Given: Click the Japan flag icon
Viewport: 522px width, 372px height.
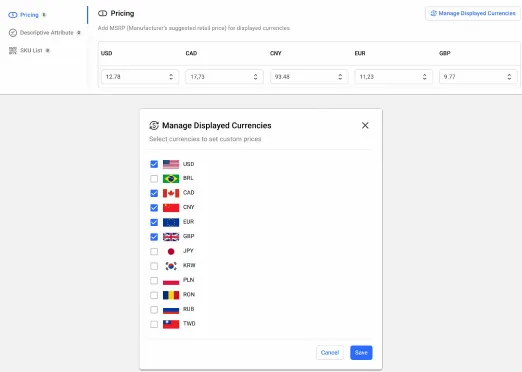Looking at the screenshot, I should (x=171, y=251).
